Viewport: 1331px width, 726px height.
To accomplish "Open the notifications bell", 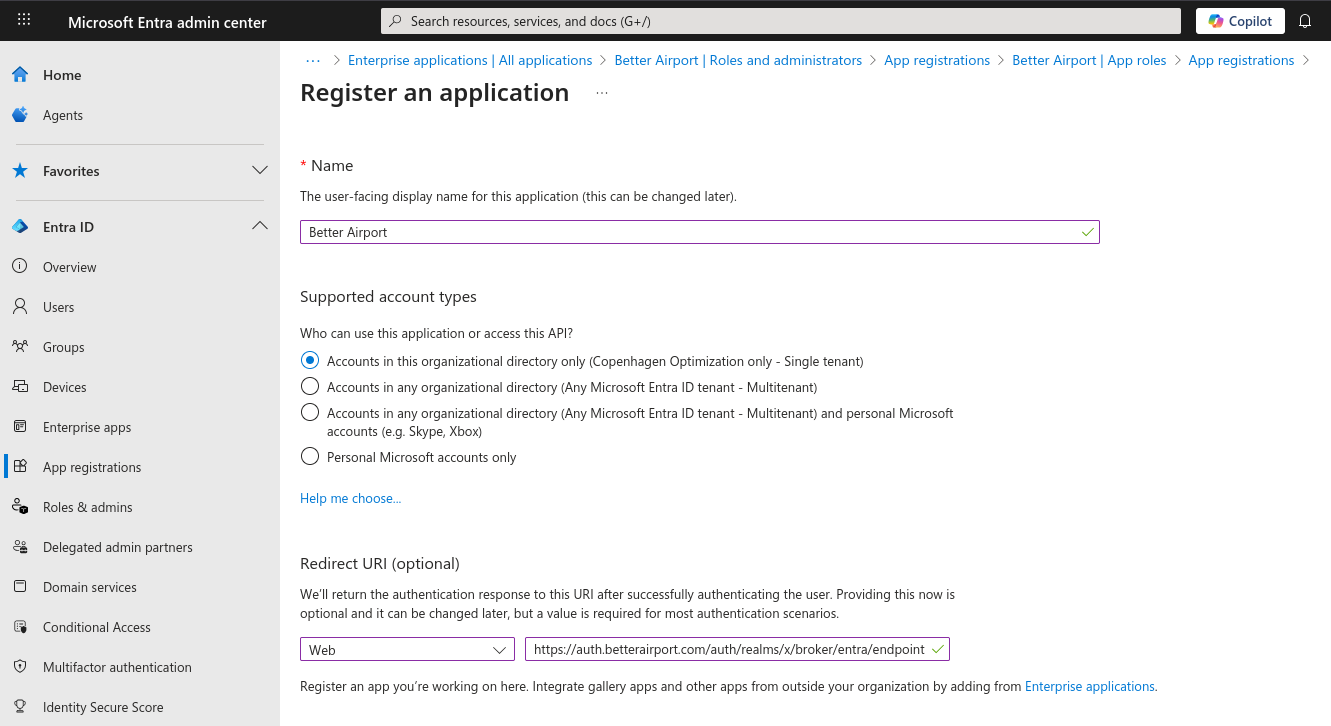I will [x=1304, y=21].
